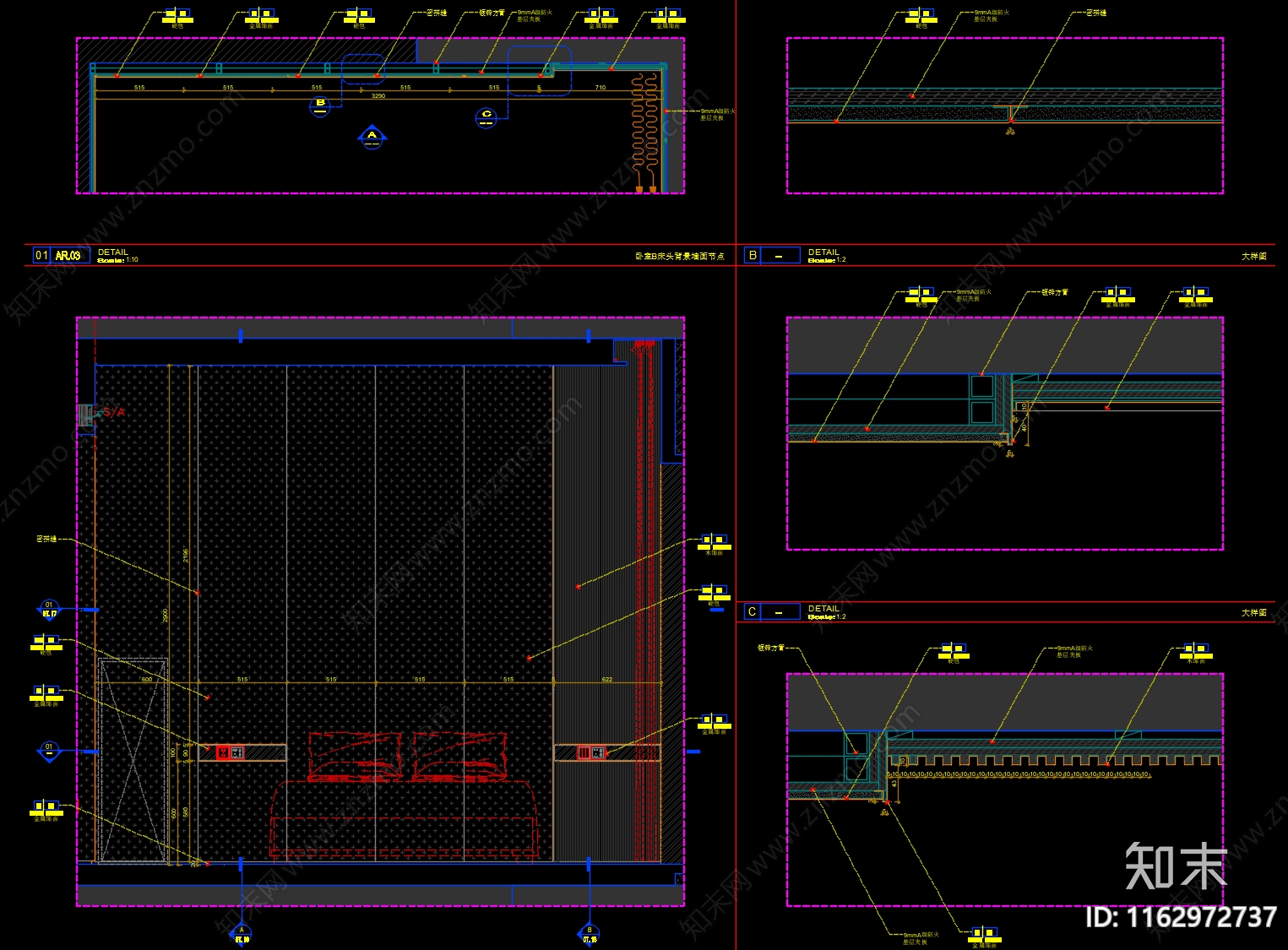Image resolution: width=1288 pixels, height=950 pixels.
Task: Select the rightmost material tag above the plan
Action: coord(668,19)
